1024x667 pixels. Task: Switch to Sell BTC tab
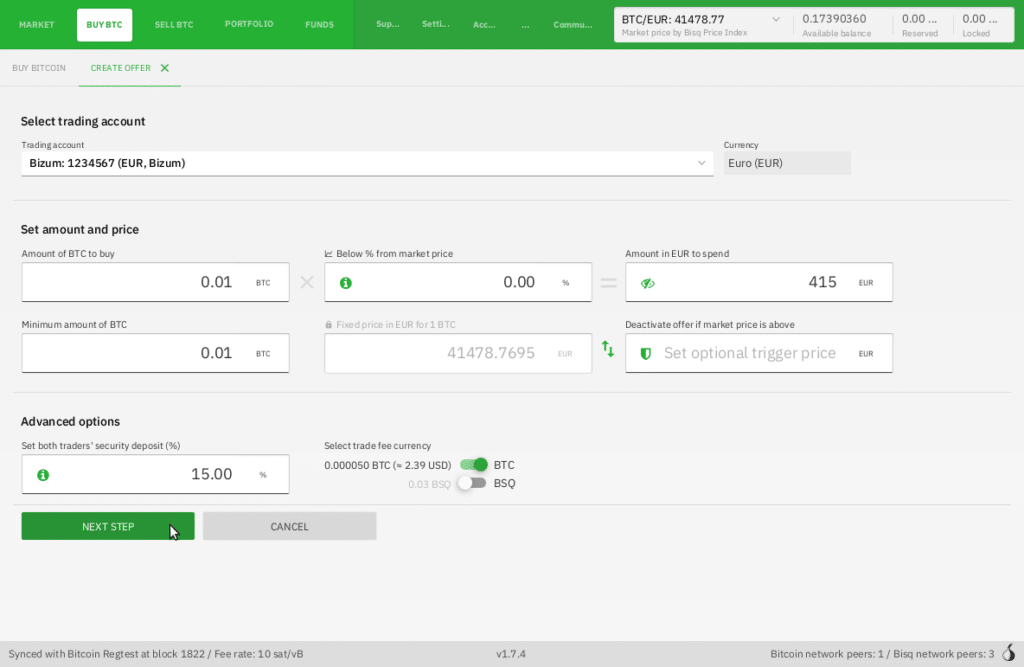click(174, 25)
